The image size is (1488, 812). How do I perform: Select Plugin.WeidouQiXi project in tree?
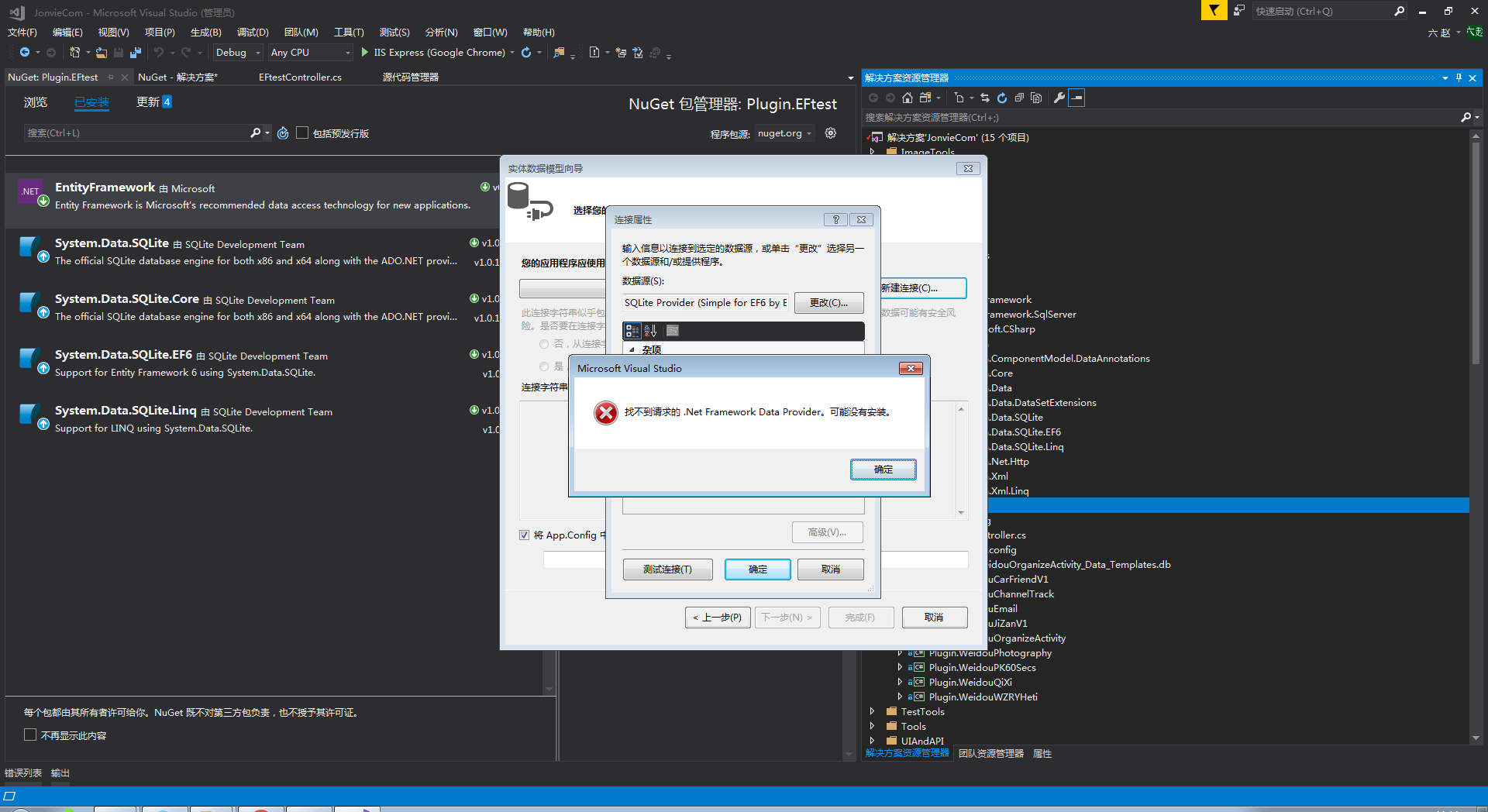(x=970, y=682)
